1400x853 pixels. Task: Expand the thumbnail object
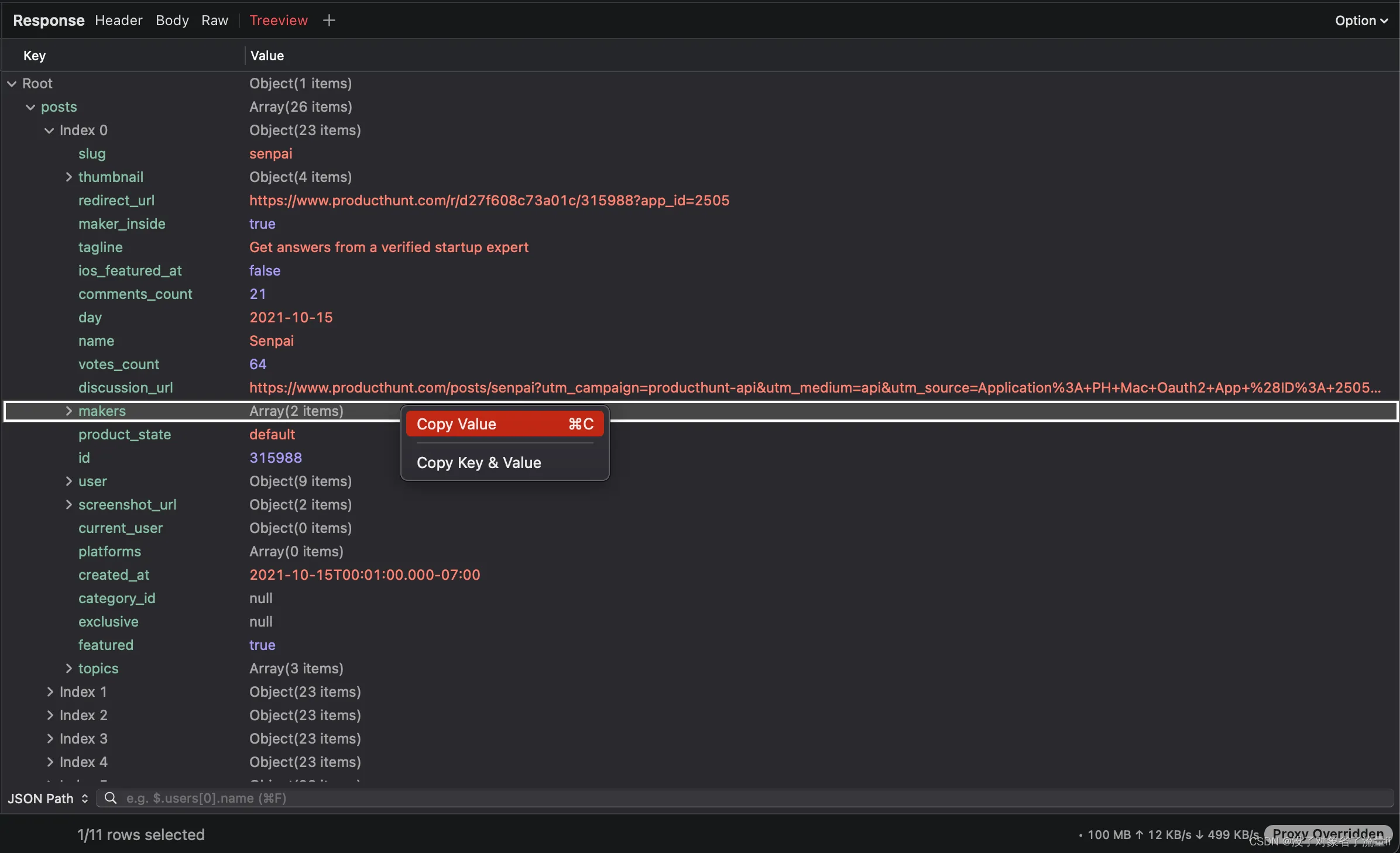tap(68, 177)
